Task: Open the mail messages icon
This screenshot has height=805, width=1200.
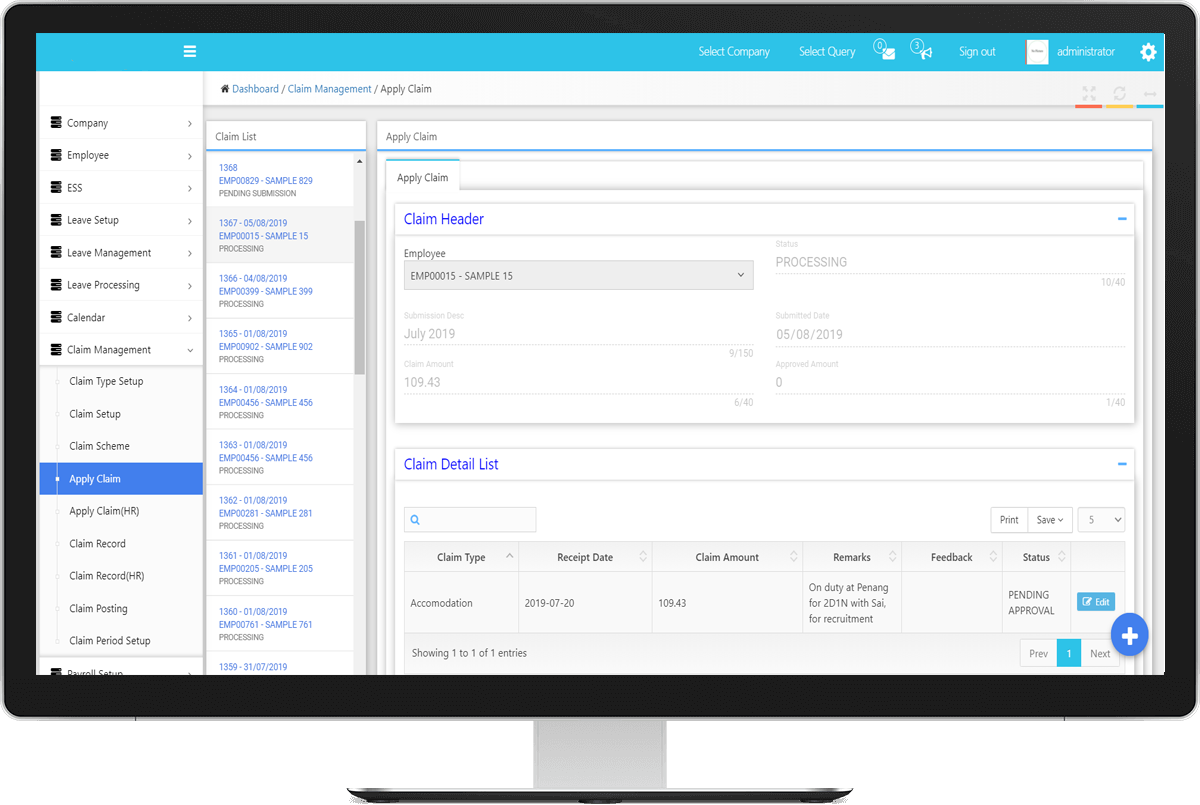Action: pos(887,53)
